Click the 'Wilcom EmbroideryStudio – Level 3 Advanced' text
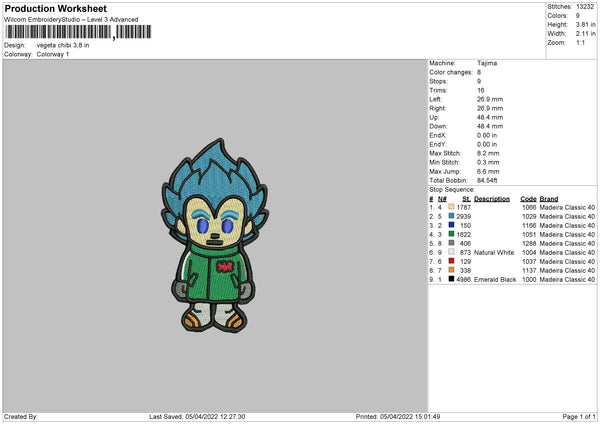 pos(71,19)
